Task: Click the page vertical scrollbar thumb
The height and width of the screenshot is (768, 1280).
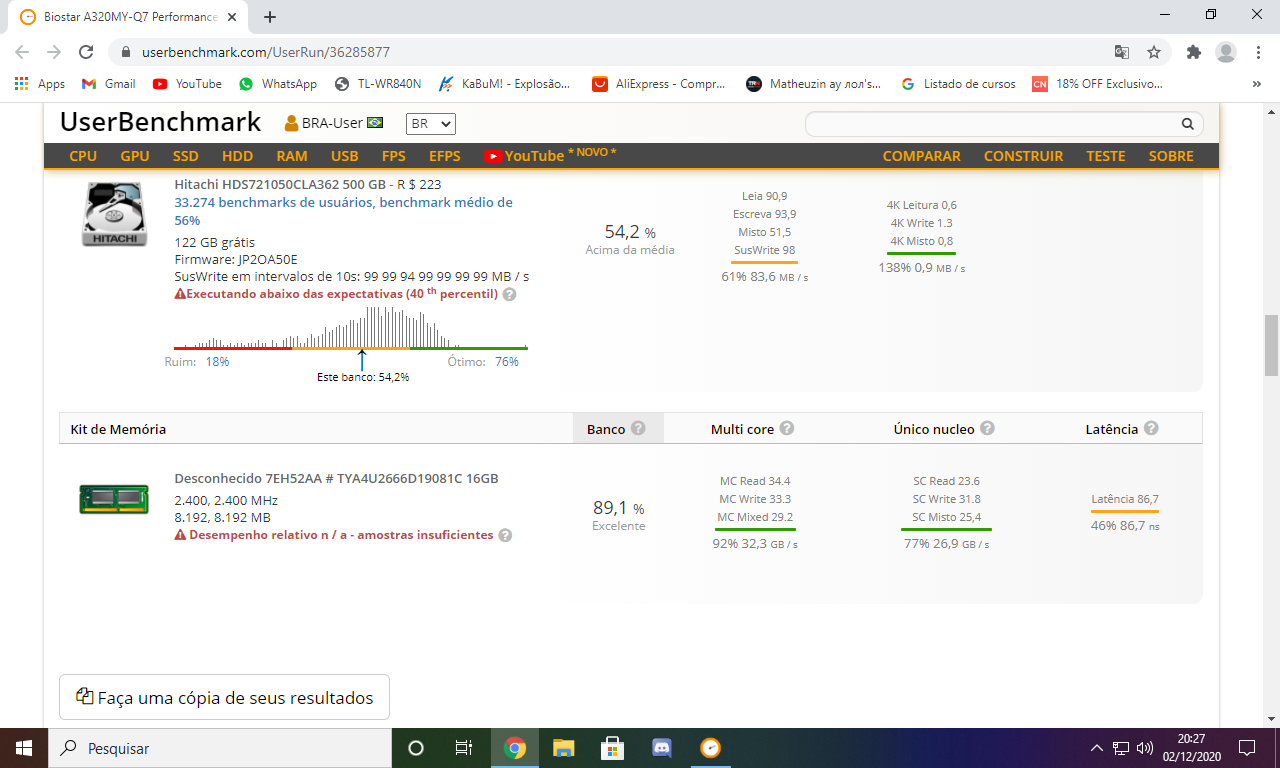Action: (1271, 345)
